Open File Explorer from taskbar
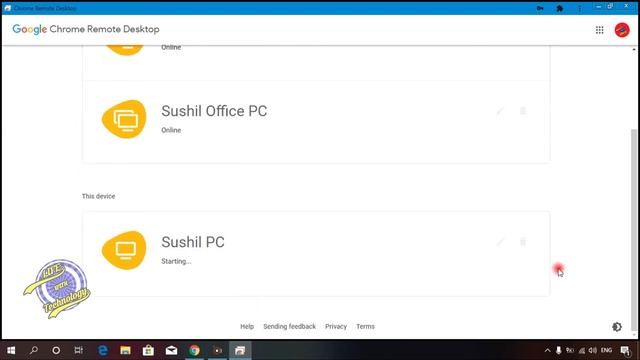This screenshot has height=360, width=640. pyautogui.click(x=125, y=350)
